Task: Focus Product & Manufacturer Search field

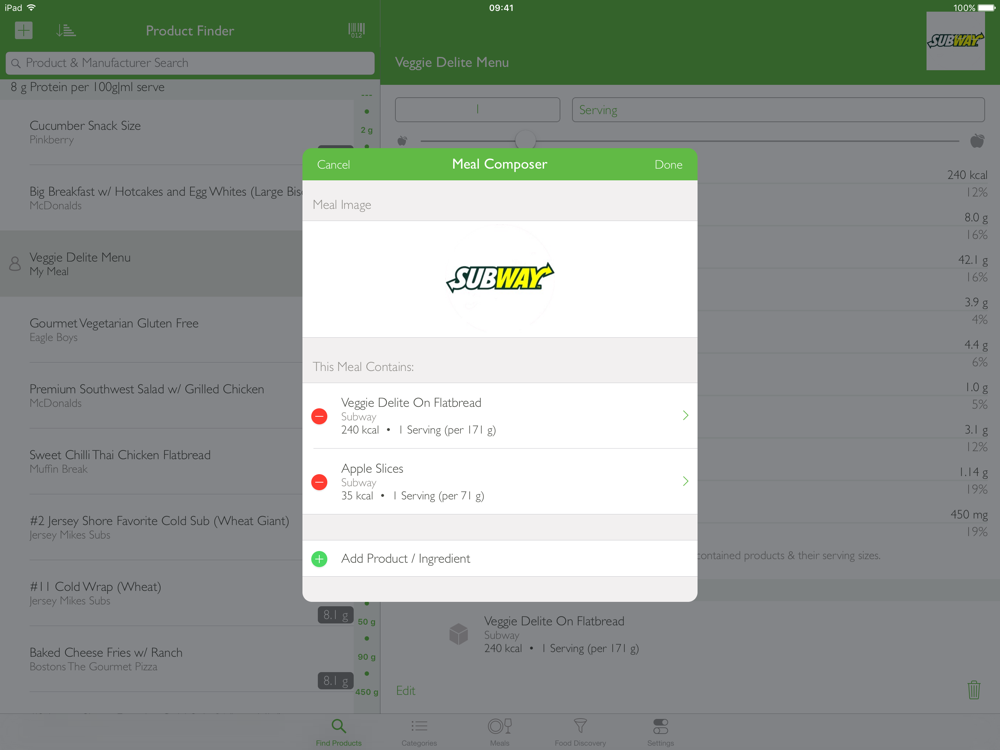Action: pyautogui.click(x=190, y=63)
